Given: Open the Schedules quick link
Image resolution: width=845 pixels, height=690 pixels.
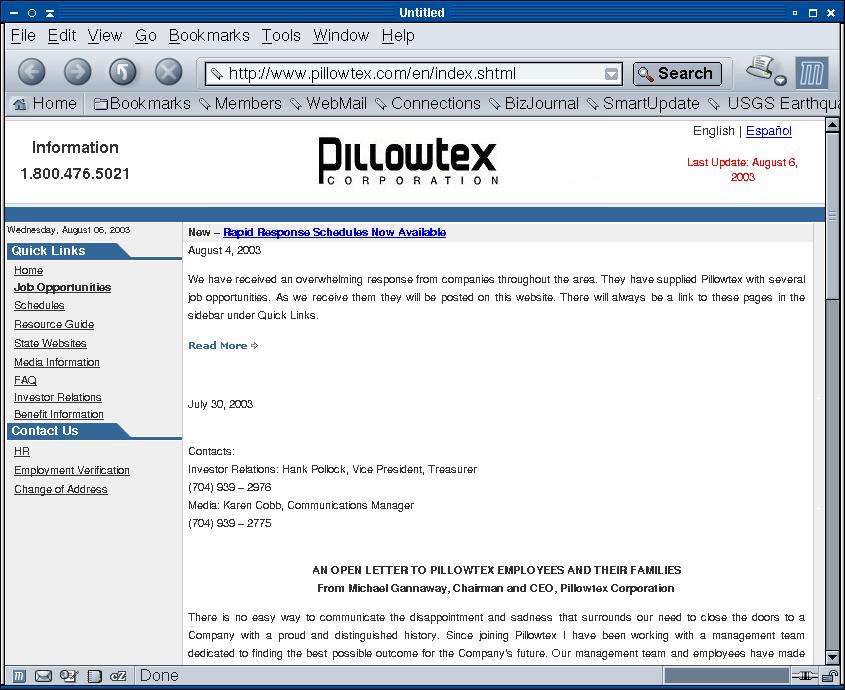Looking at the screenshot, I should [x=39, y=305].
